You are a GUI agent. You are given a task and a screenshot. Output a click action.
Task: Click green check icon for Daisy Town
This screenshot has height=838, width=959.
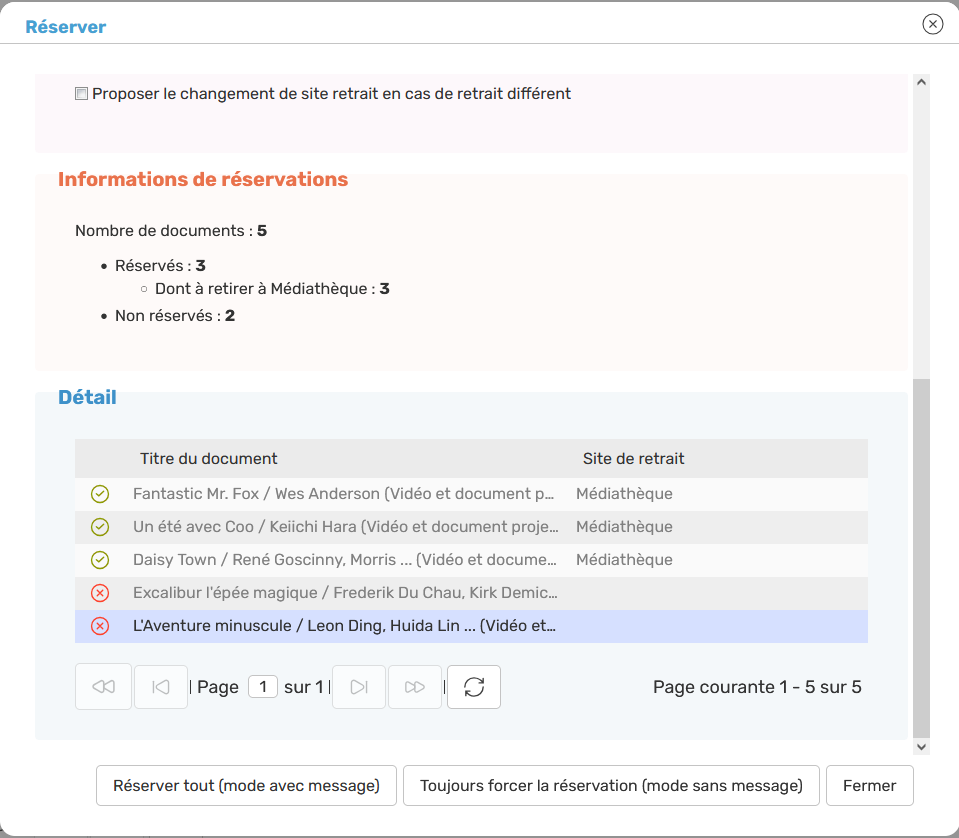[100, 560]
